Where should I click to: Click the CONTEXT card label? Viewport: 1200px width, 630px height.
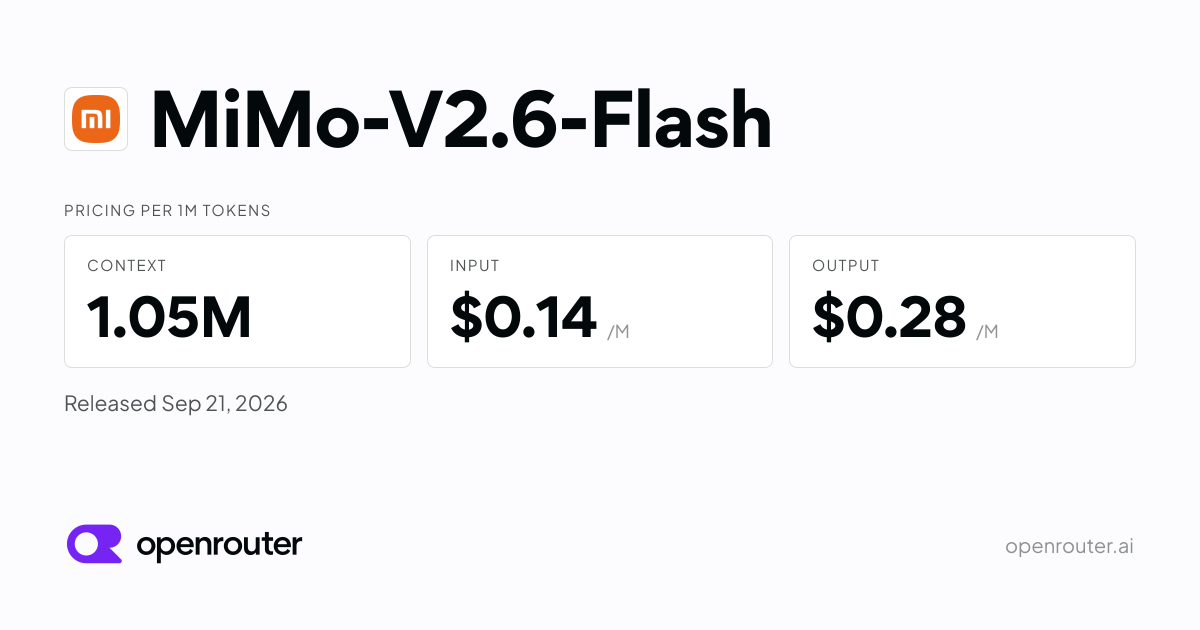pyautogui.click(x=127, y=266)
